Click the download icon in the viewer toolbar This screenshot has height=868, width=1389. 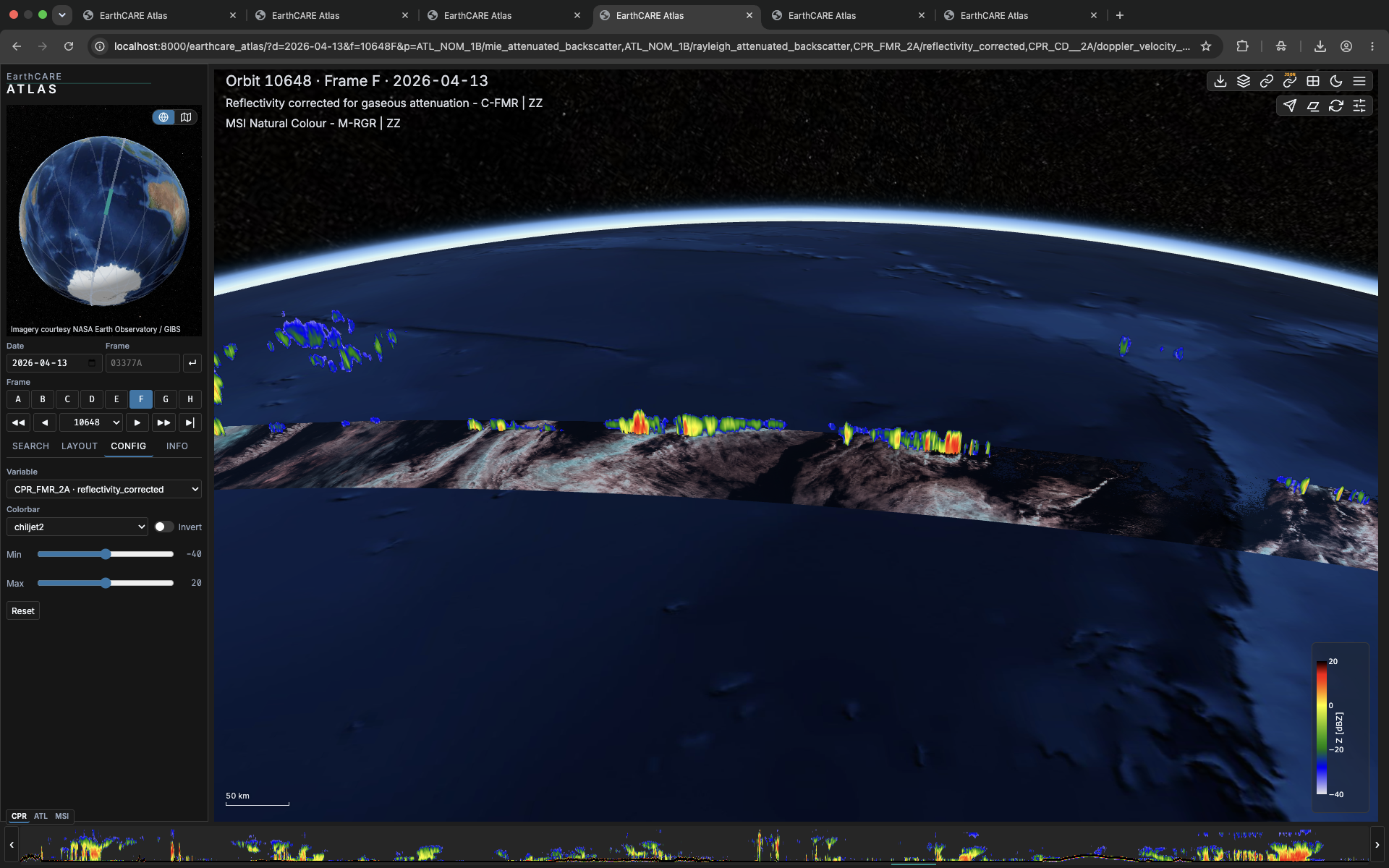[1220, 81]
